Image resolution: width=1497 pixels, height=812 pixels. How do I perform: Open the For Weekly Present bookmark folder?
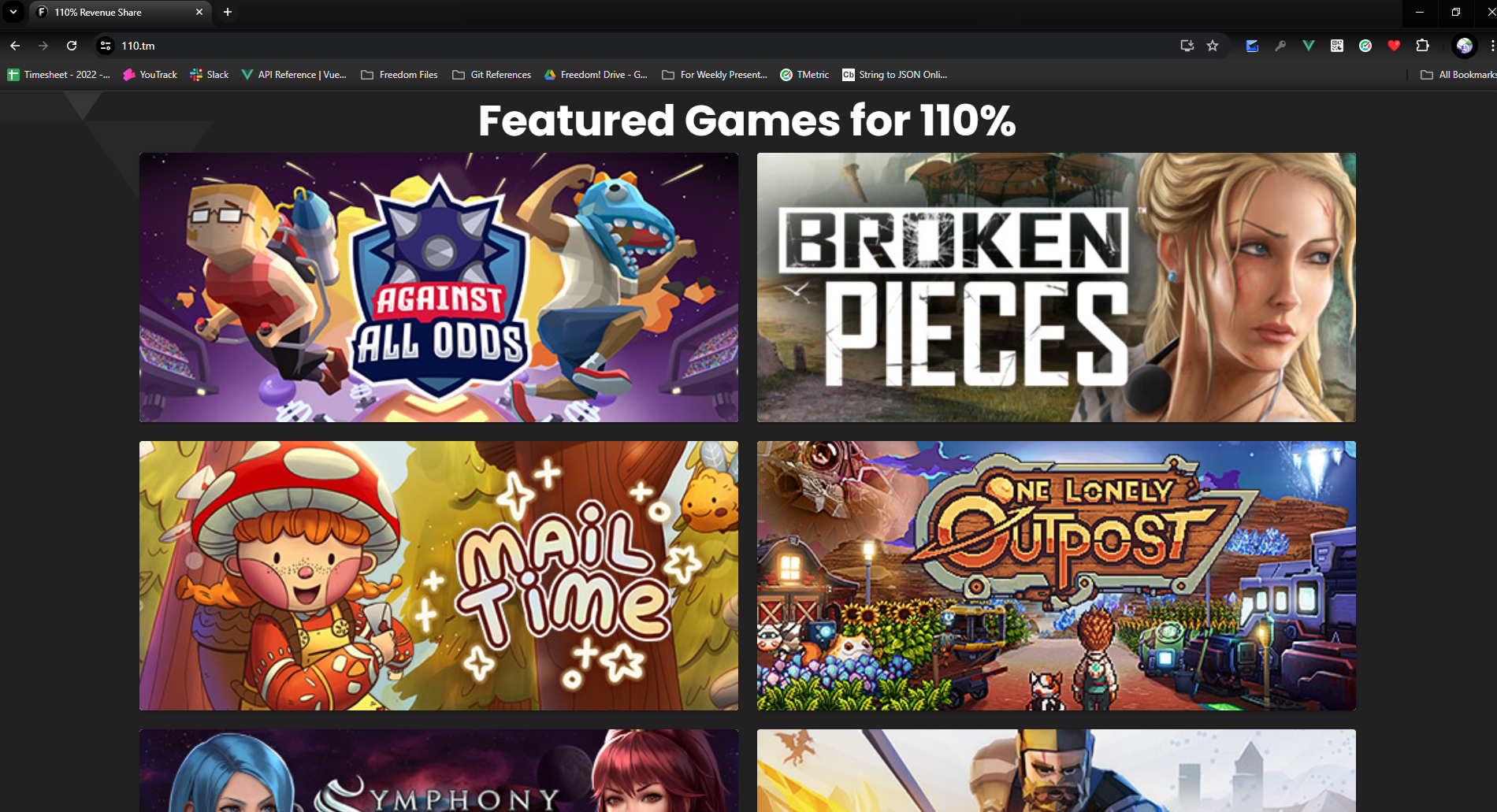(x=715, y=75)
